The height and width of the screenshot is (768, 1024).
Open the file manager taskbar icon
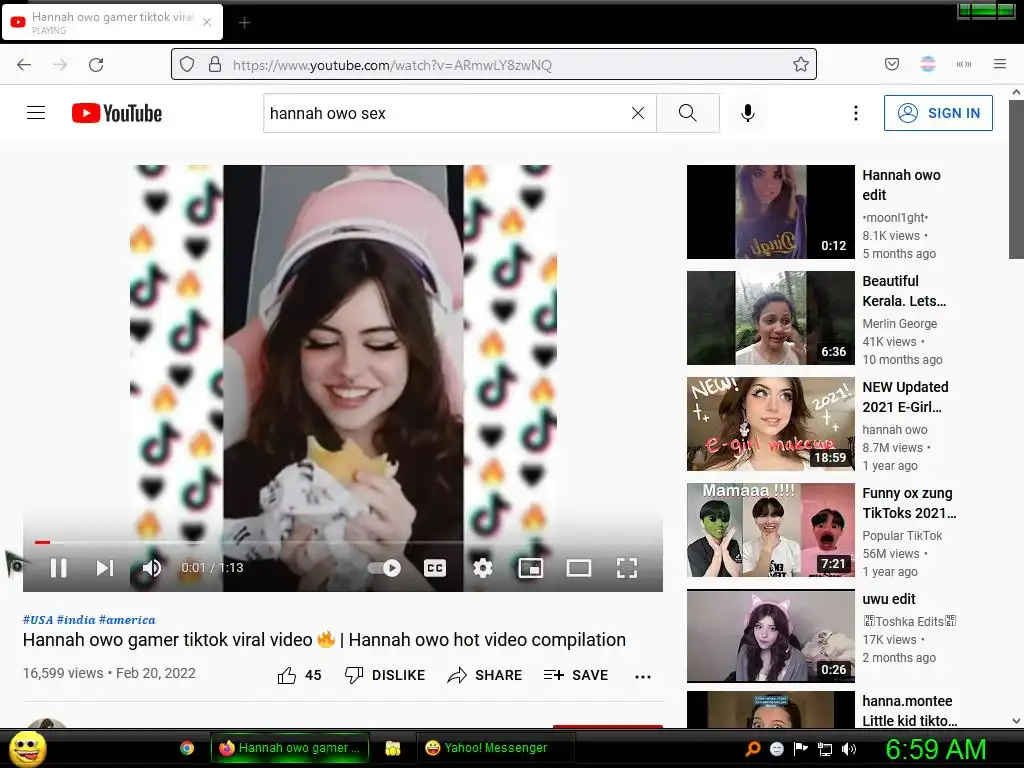click(x=392, y=748)
